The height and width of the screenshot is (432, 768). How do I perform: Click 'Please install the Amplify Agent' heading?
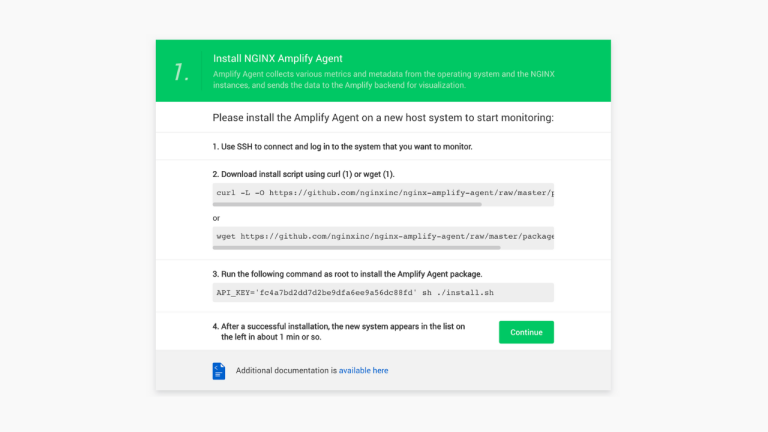click(x=383, y=118)
